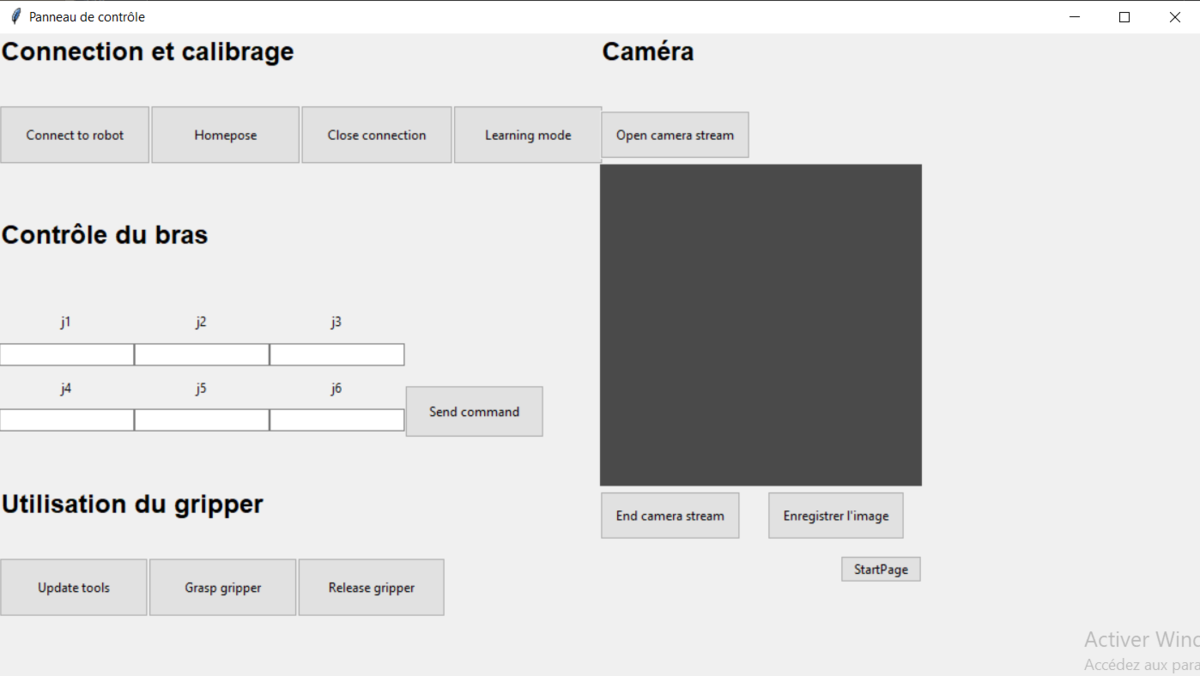Focus the j6 joint input field
Viewport: 1200px width, 676px height.
[337, 420]
